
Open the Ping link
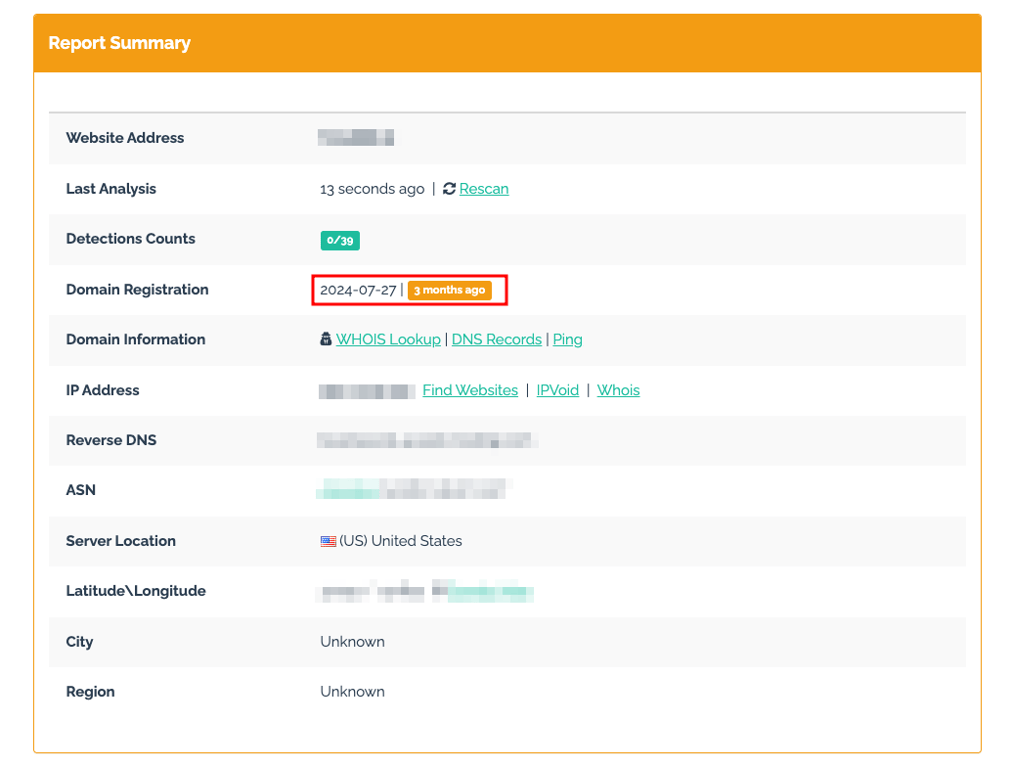tap(567, 339)
